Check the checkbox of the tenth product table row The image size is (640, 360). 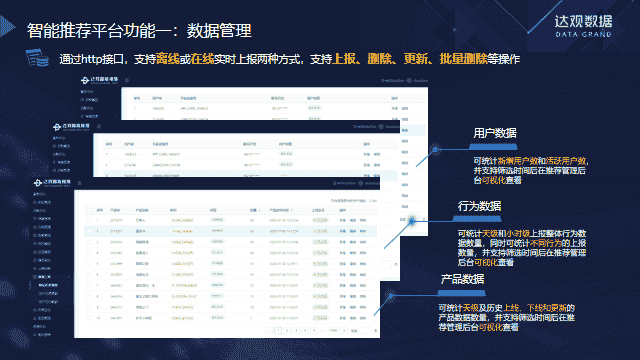point(89,318)
